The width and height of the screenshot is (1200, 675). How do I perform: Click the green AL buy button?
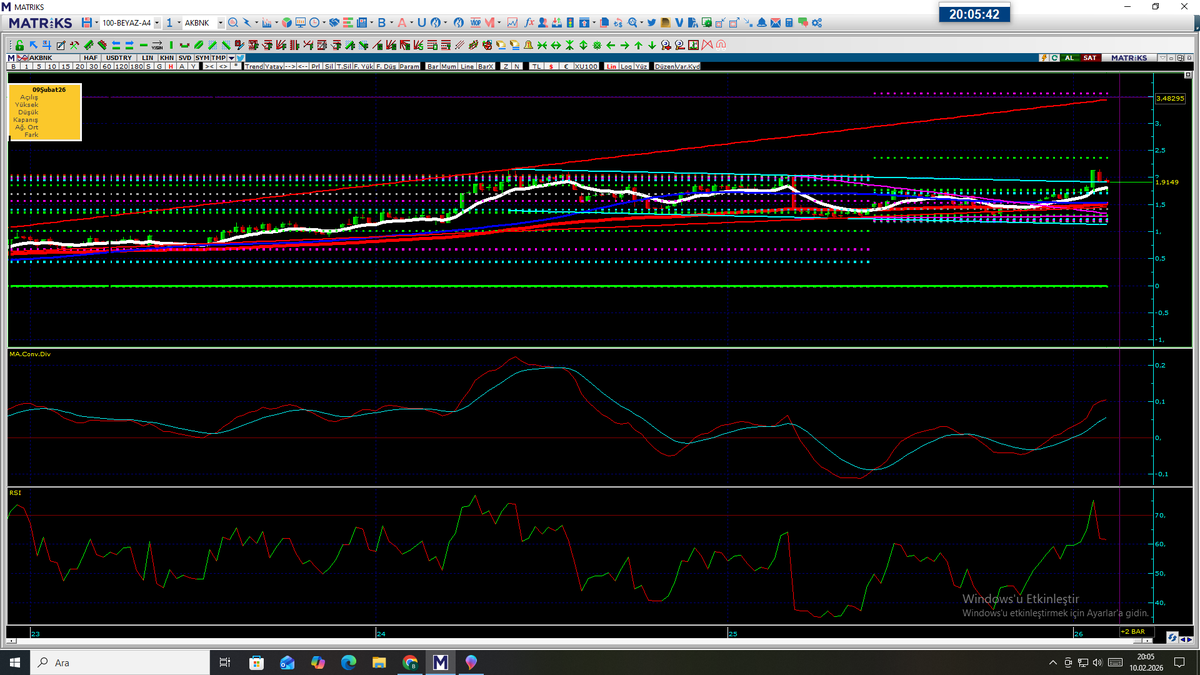[1070, 57]
